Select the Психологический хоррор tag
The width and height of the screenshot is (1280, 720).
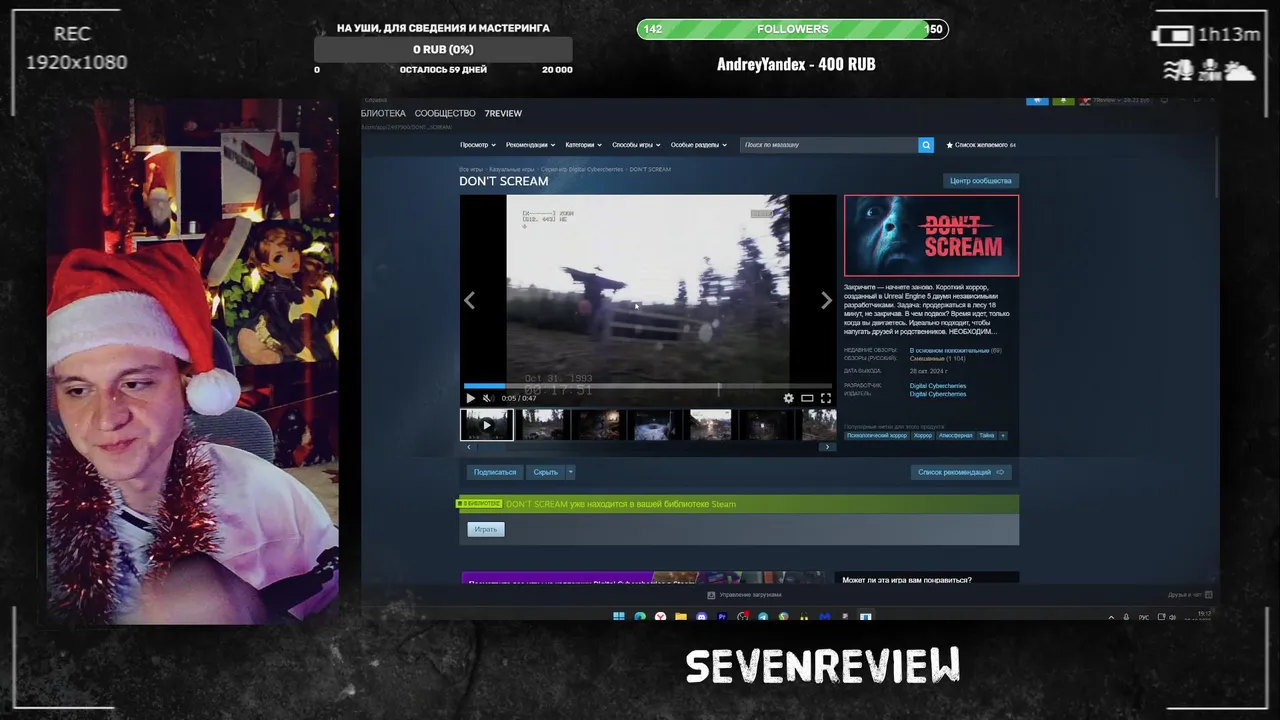pyautogui.click(x=877, y=435)
